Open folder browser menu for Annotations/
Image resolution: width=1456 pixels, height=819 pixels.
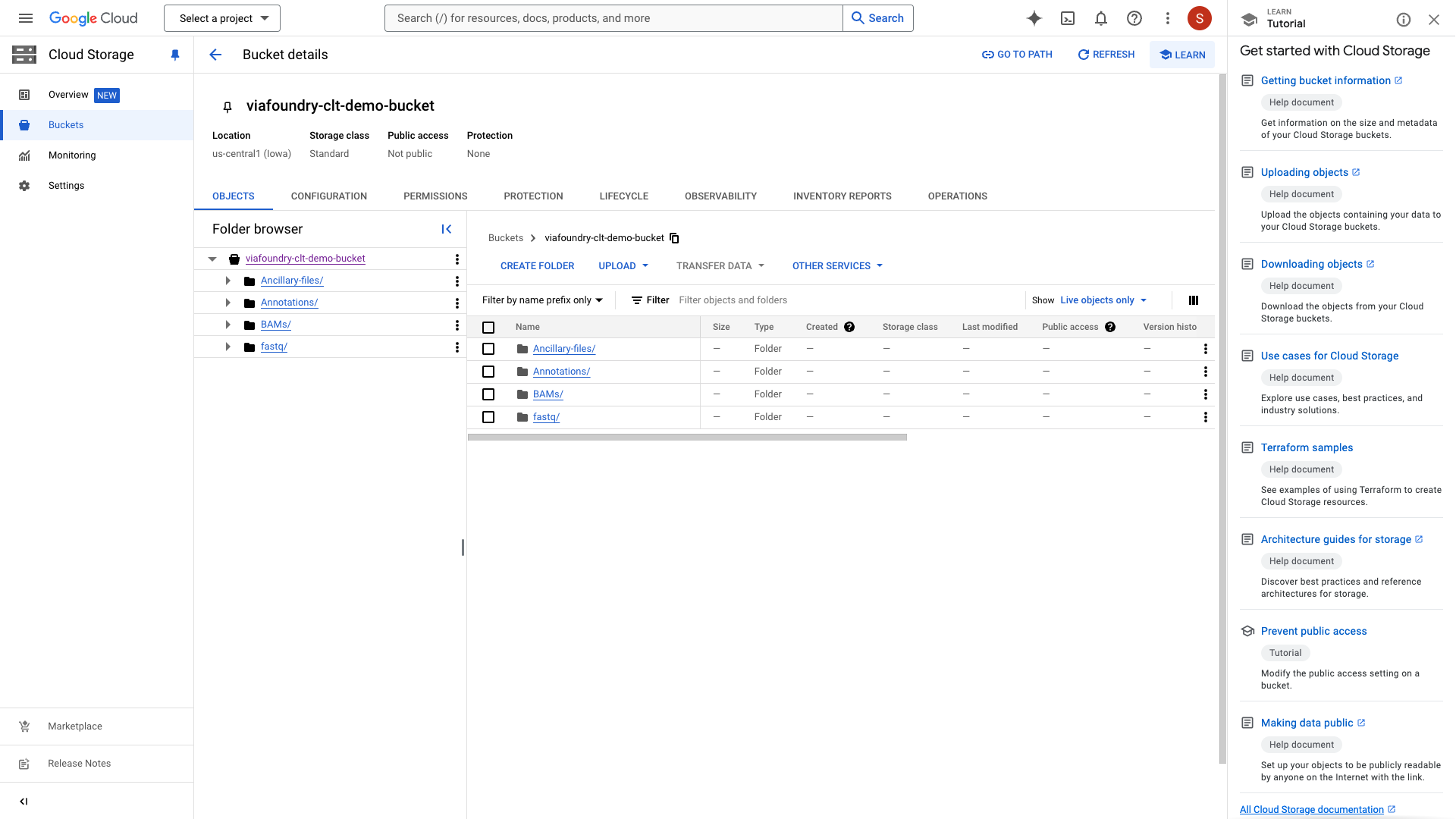(x=457, y=303)
